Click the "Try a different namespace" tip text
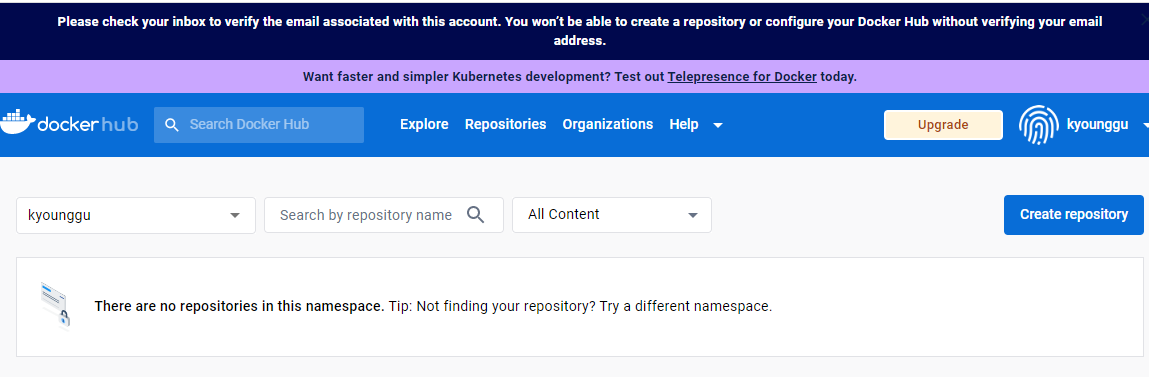 (x=686, y=306)
